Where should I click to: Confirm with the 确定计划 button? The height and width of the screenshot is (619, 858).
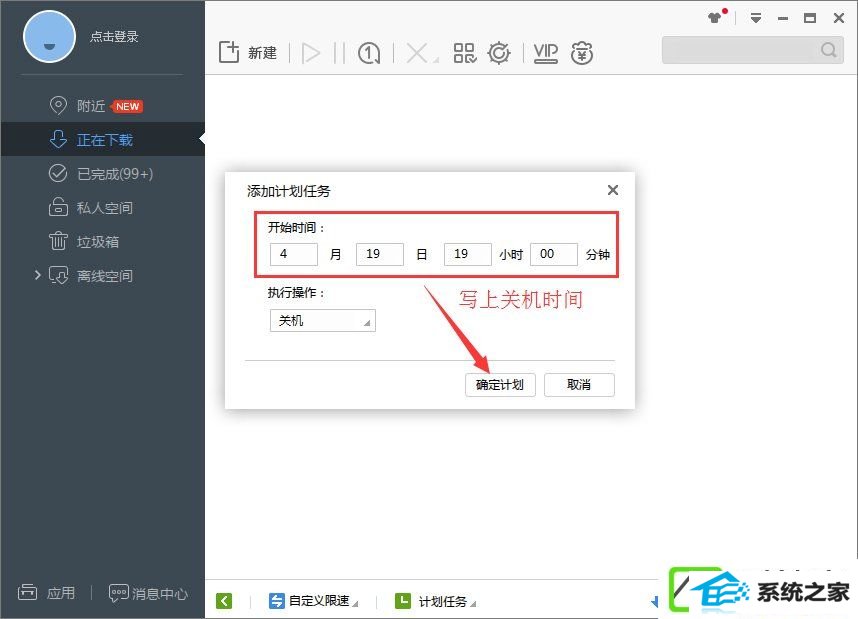pos(500,385)
